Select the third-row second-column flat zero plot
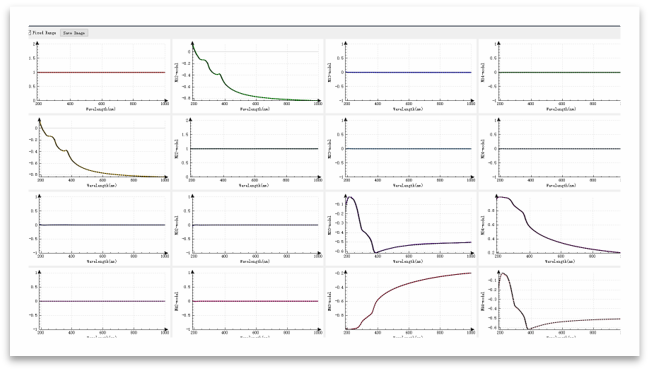 pyautogui.click(x=247, y=229)
